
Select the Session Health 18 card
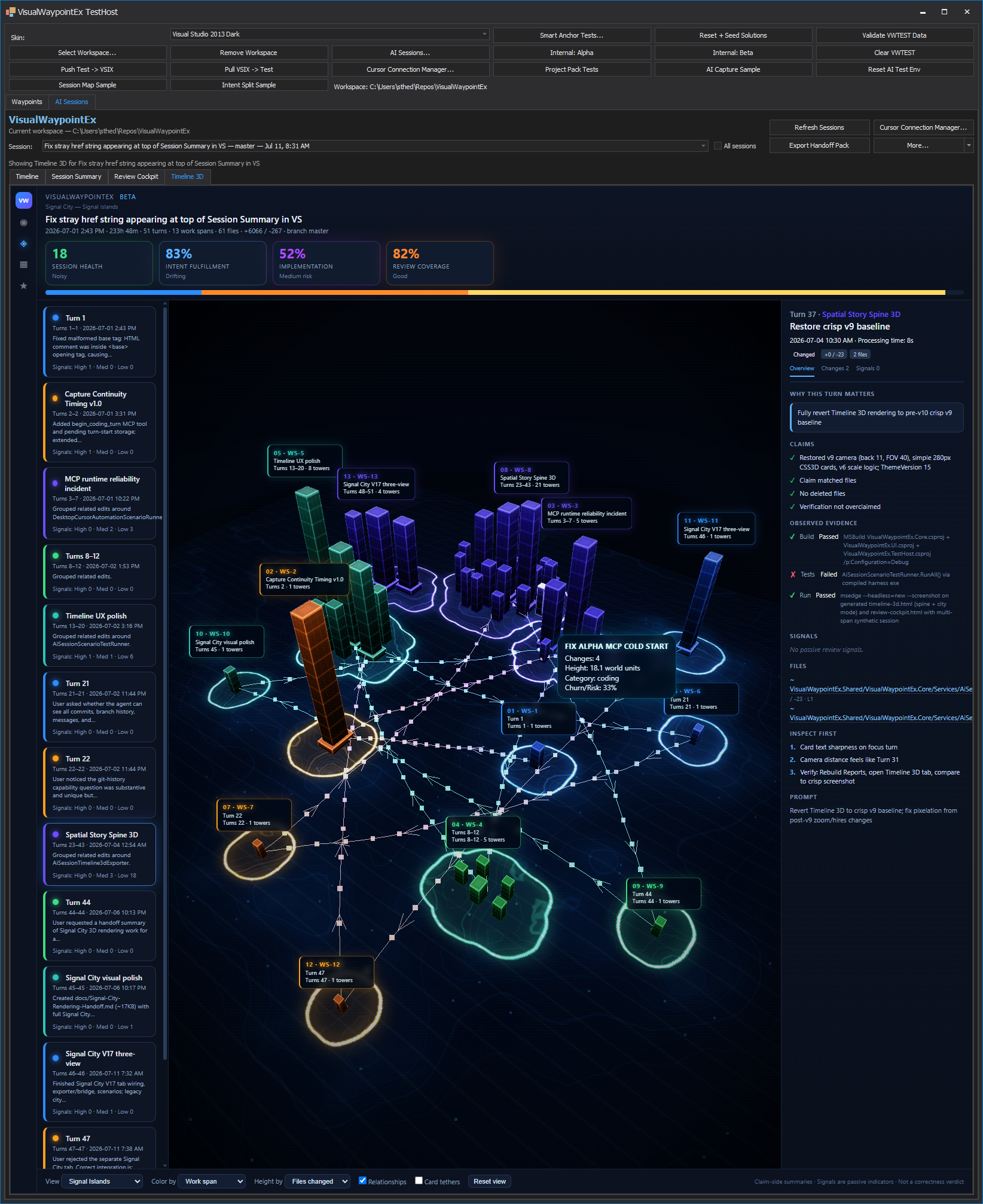tap(99, 263)
